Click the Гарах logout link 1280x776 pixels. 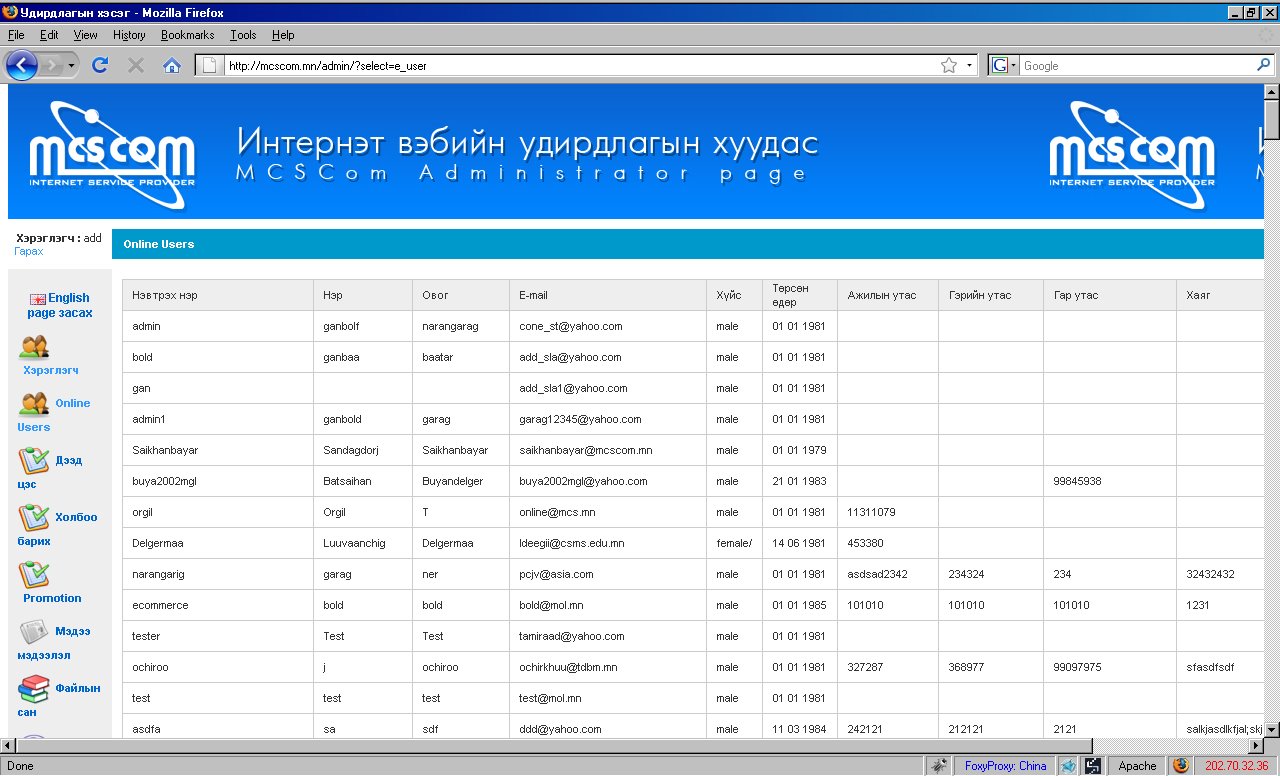click(29, 251)
